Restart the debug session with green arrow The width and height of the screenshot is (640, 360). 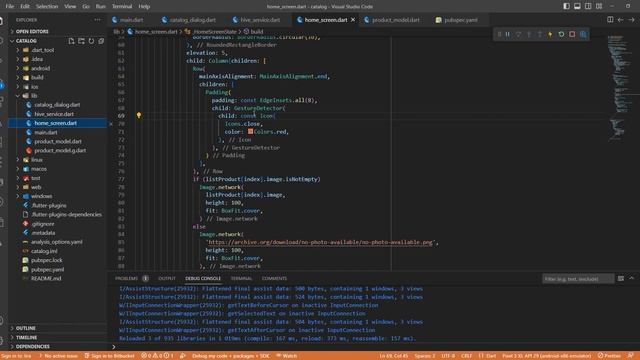[561, 34]
